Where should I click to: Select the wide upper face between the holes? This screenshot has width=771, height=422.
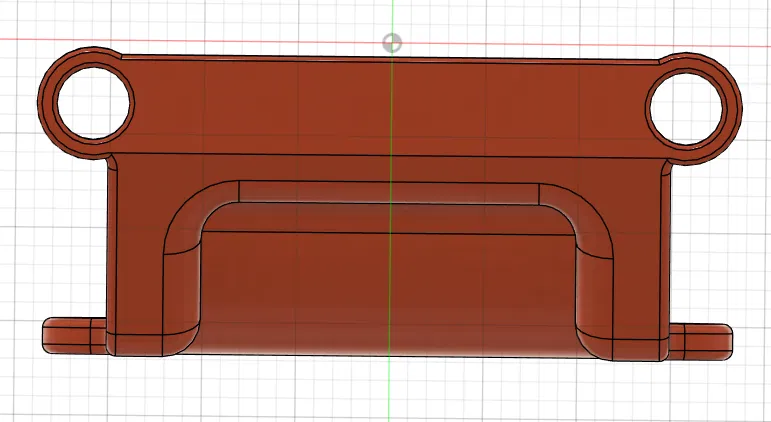click(391, 108)
